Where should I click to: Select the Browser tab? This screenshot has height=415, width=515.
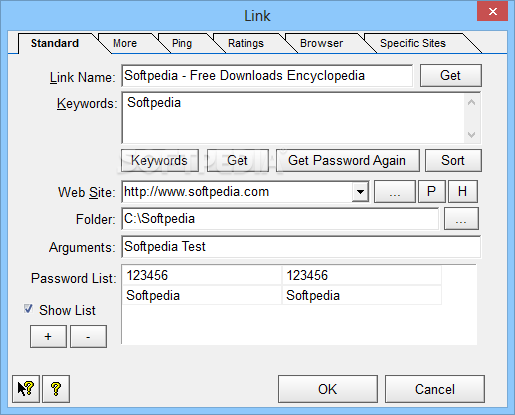point(321,43)
